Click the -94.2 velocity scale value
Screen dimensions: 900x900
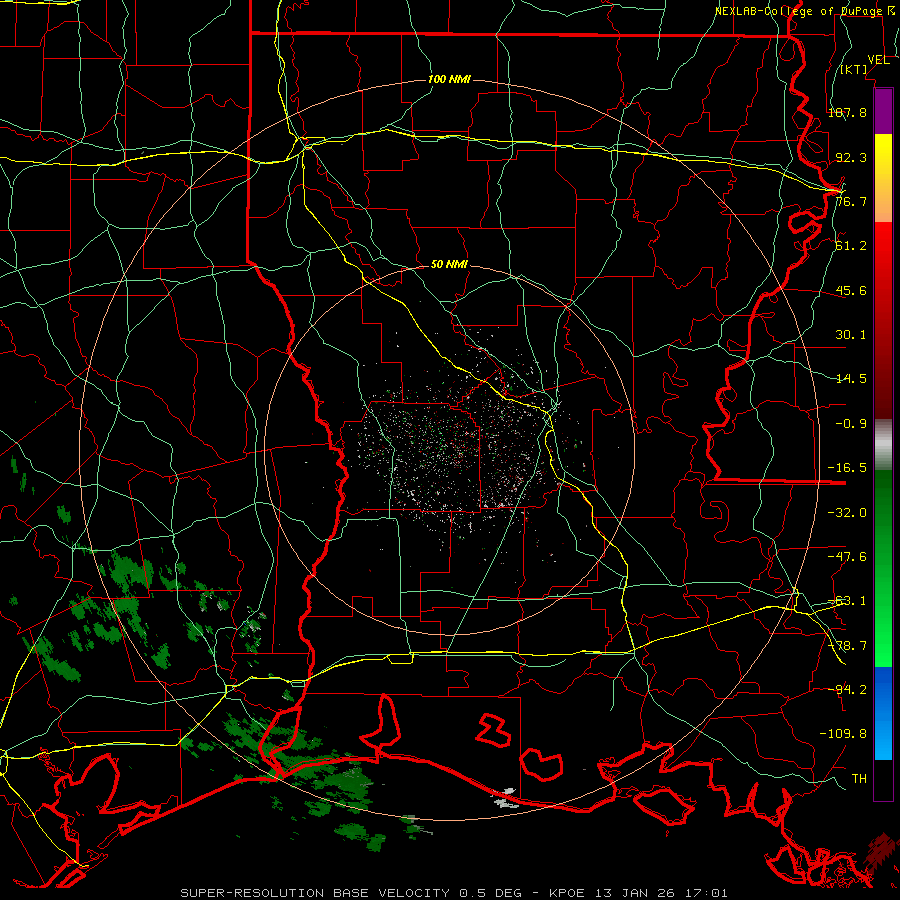pos(847,689)
